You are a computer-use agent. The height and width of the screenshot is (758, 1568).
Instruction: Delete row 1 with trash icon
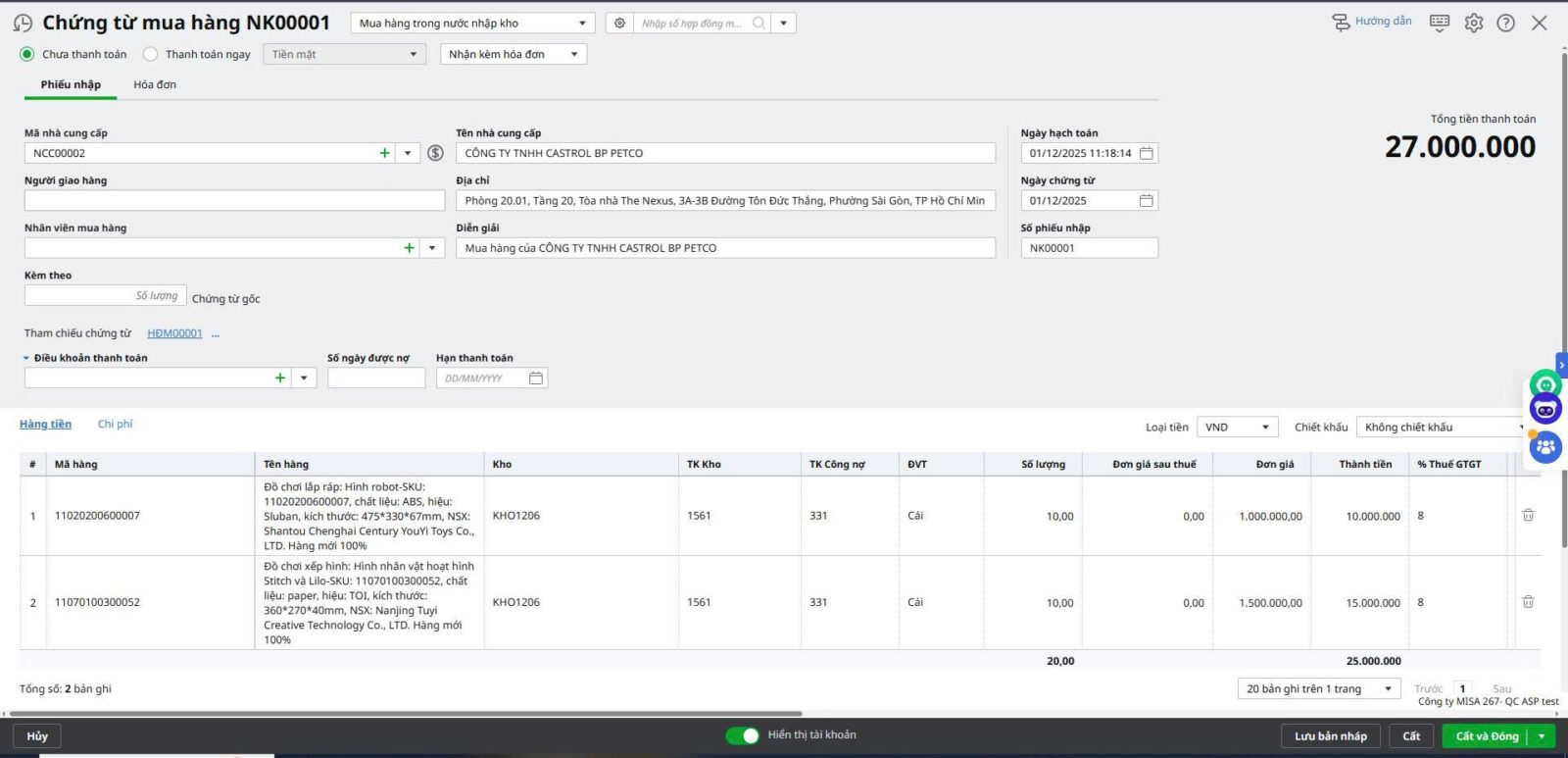(1528, 515)
